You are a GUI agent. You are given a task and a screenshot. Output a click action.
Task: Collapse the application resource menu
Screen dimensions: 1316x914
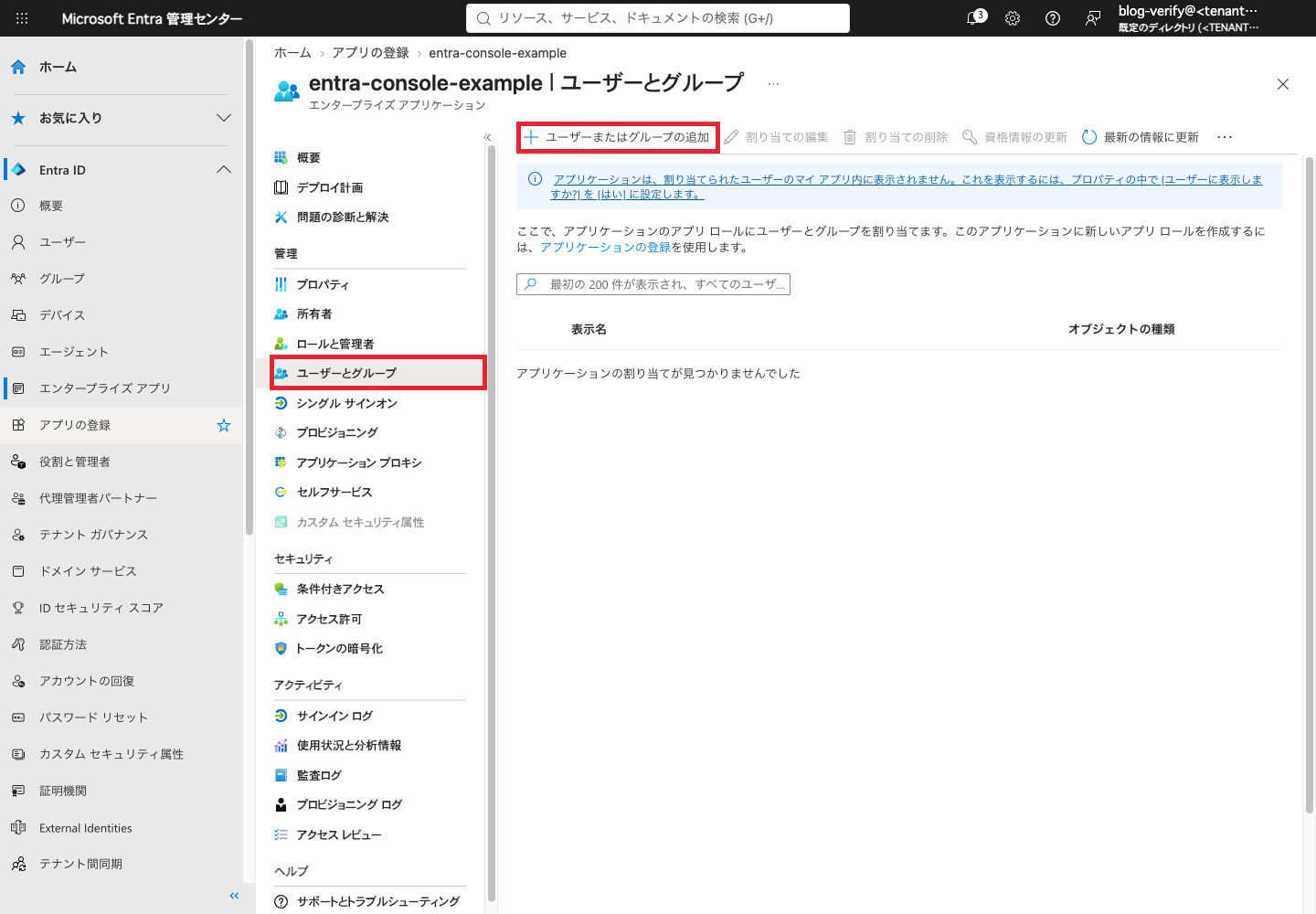[487, 137]
